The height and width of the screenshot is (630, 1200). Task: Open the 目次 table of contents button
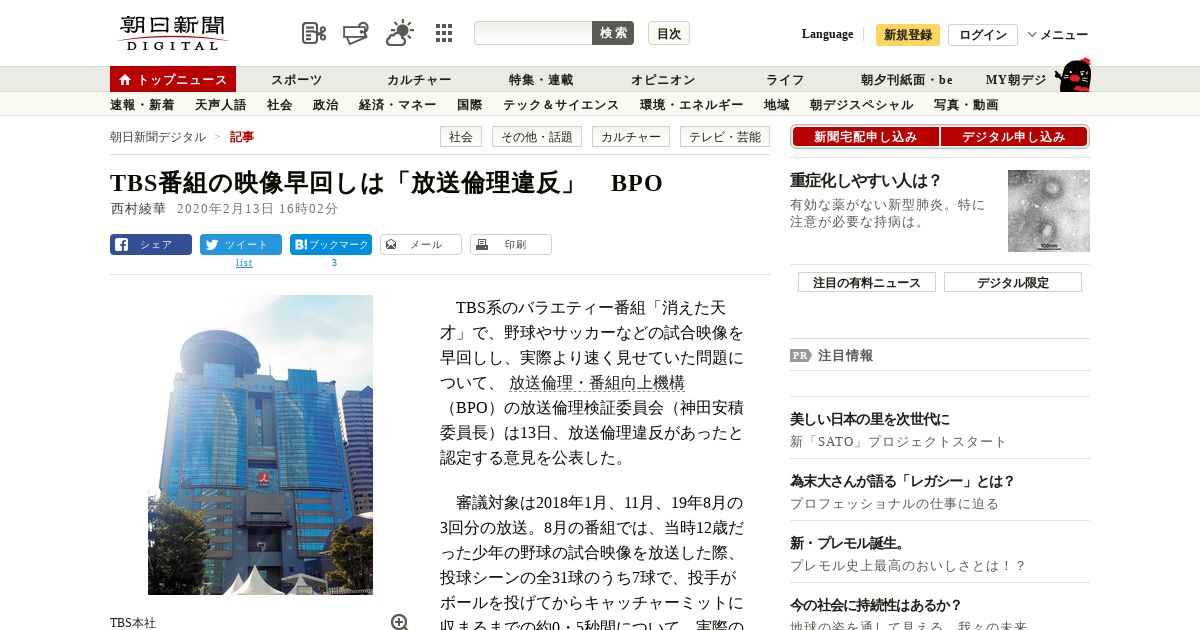(669, 33)
